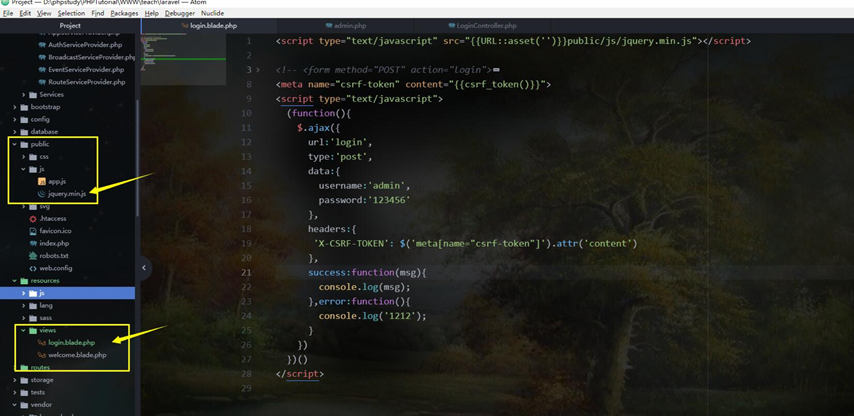
Task: Expand the config folder
Action: click(15, 119)
